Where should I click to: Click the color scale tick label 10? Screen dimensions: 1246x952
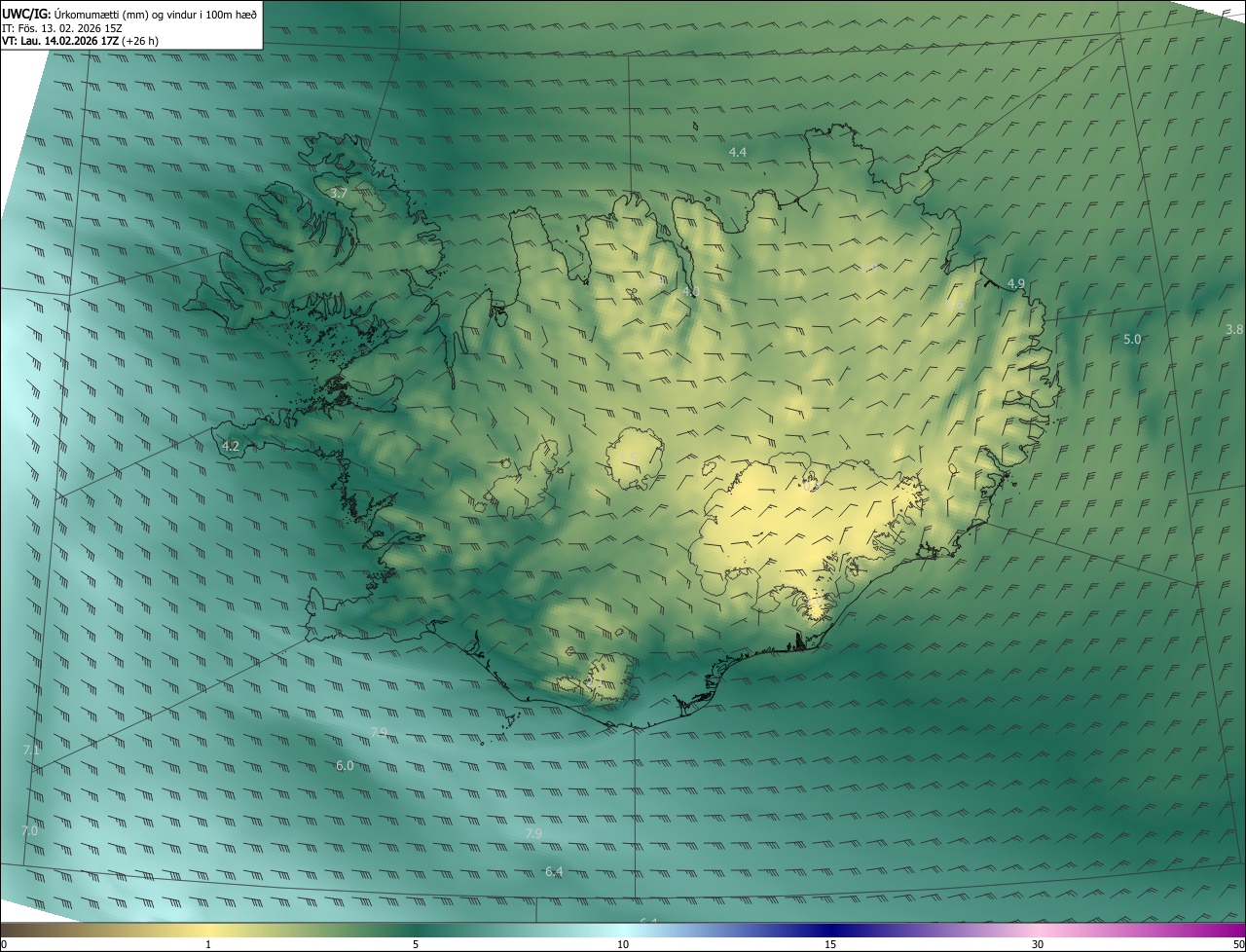click(x=623, y=944)
